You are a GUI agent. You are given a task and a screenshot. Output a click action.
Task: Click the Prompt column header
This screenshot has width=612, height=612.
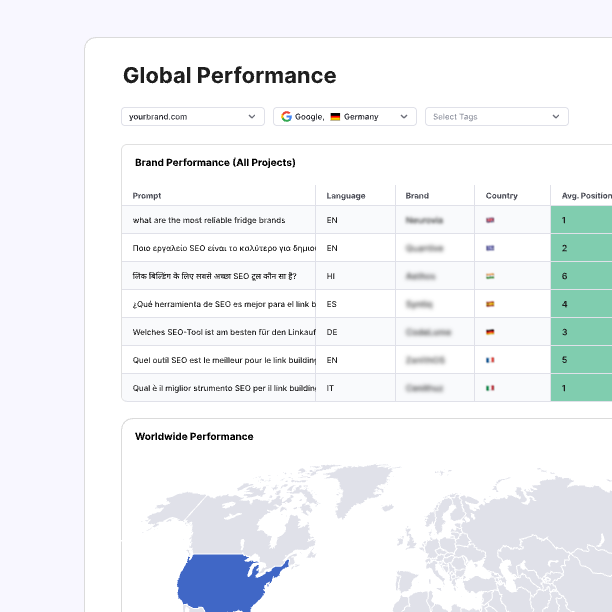[147, 196]
